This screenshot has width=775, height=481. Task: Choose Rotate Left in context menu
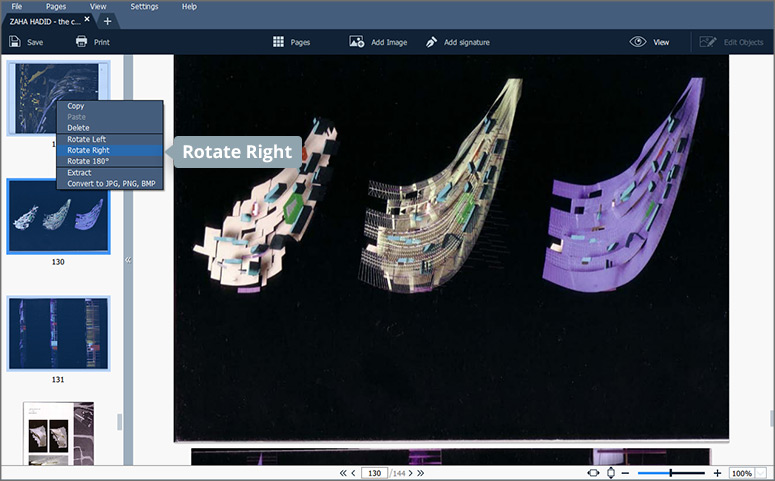click(110, 139)
